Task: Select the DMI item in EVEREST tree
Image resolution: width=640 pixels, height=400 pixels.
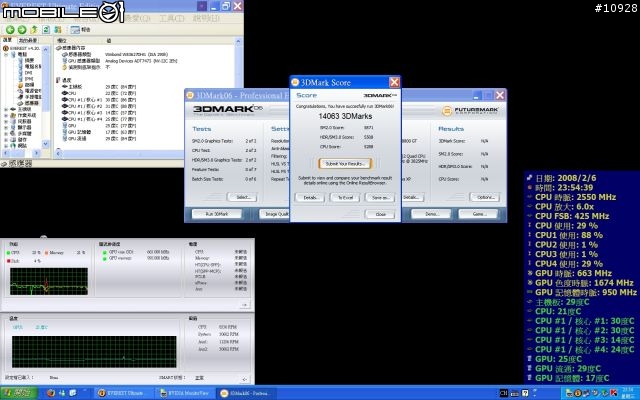Action: pyautogui.click(x=28, y=73)
